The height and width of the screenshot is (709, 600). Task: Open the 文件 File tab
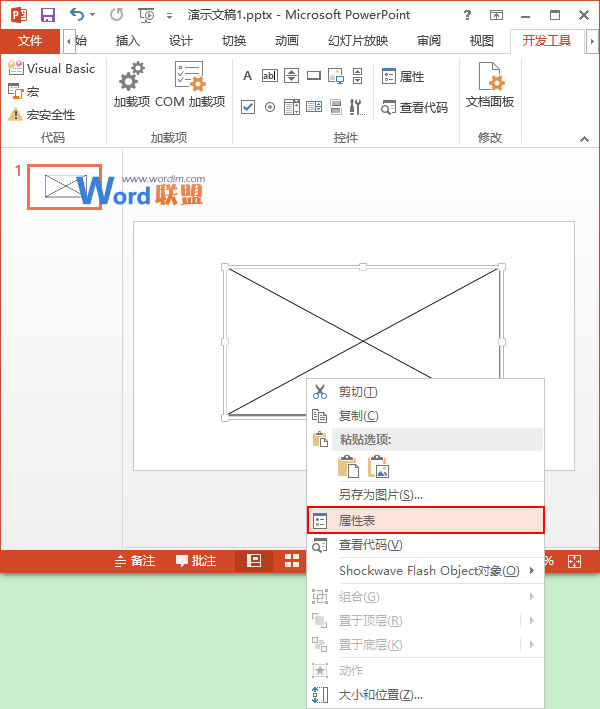(30, 41)
